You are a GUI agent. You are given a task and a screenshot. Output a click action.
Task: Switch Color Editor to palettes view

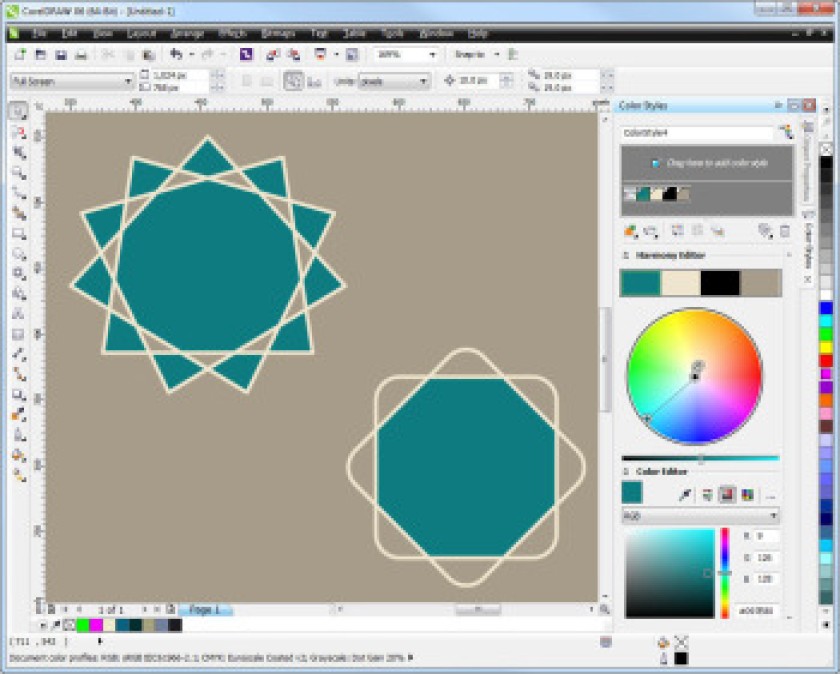(x=747, y=495)
